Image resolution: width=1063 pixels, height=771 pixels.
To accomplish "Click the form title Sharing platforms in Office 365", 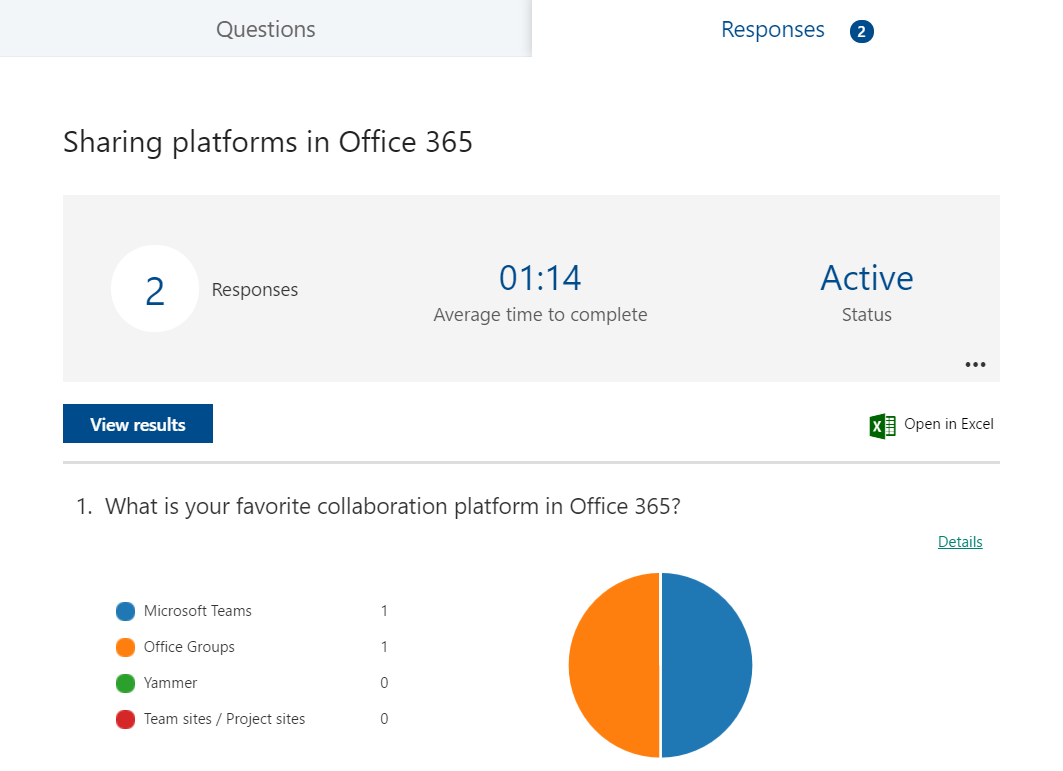I will pyautogui.click(x=268, y=142).
